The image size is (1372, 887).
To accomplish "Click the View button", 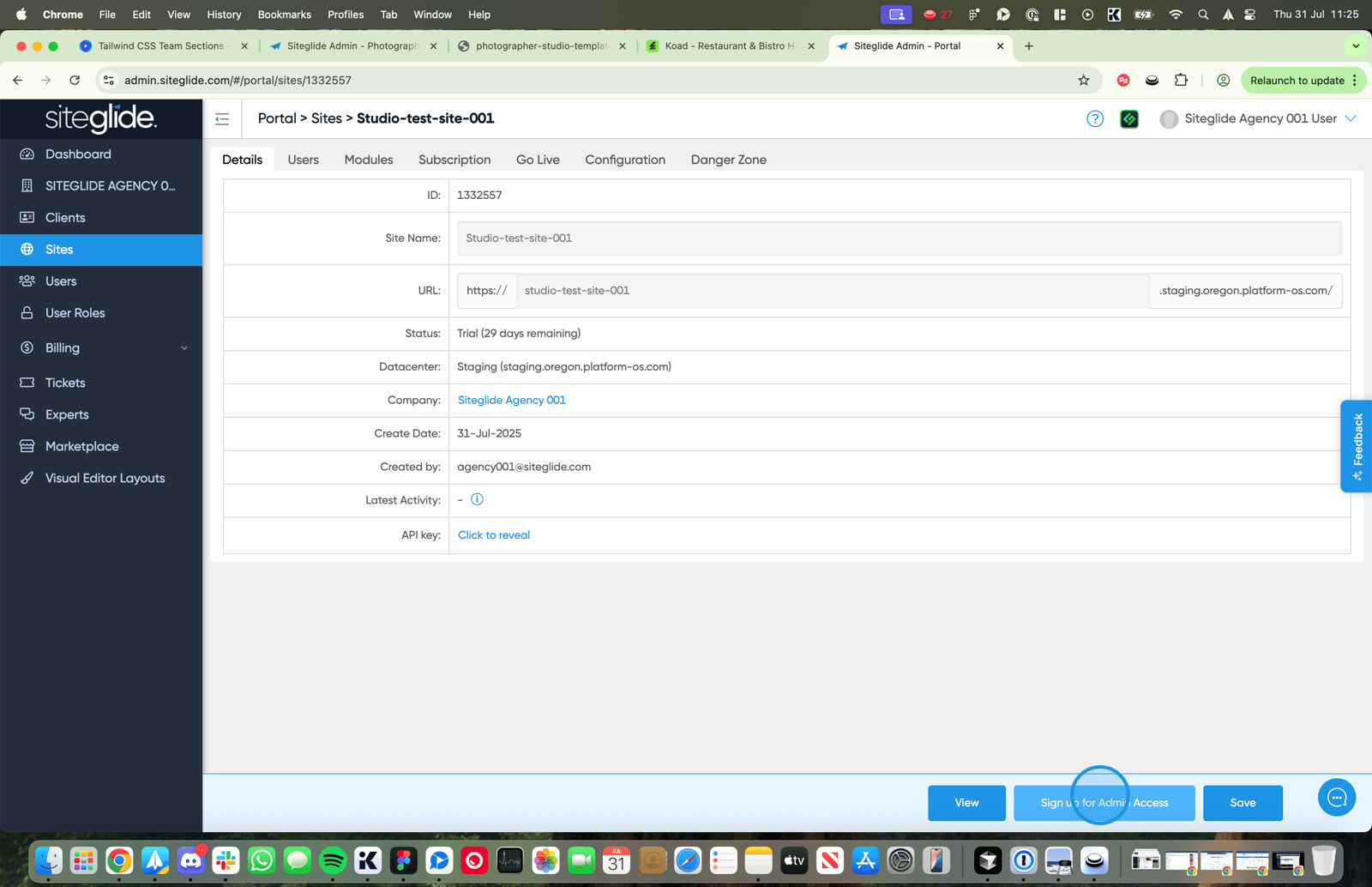I will 966,803.
